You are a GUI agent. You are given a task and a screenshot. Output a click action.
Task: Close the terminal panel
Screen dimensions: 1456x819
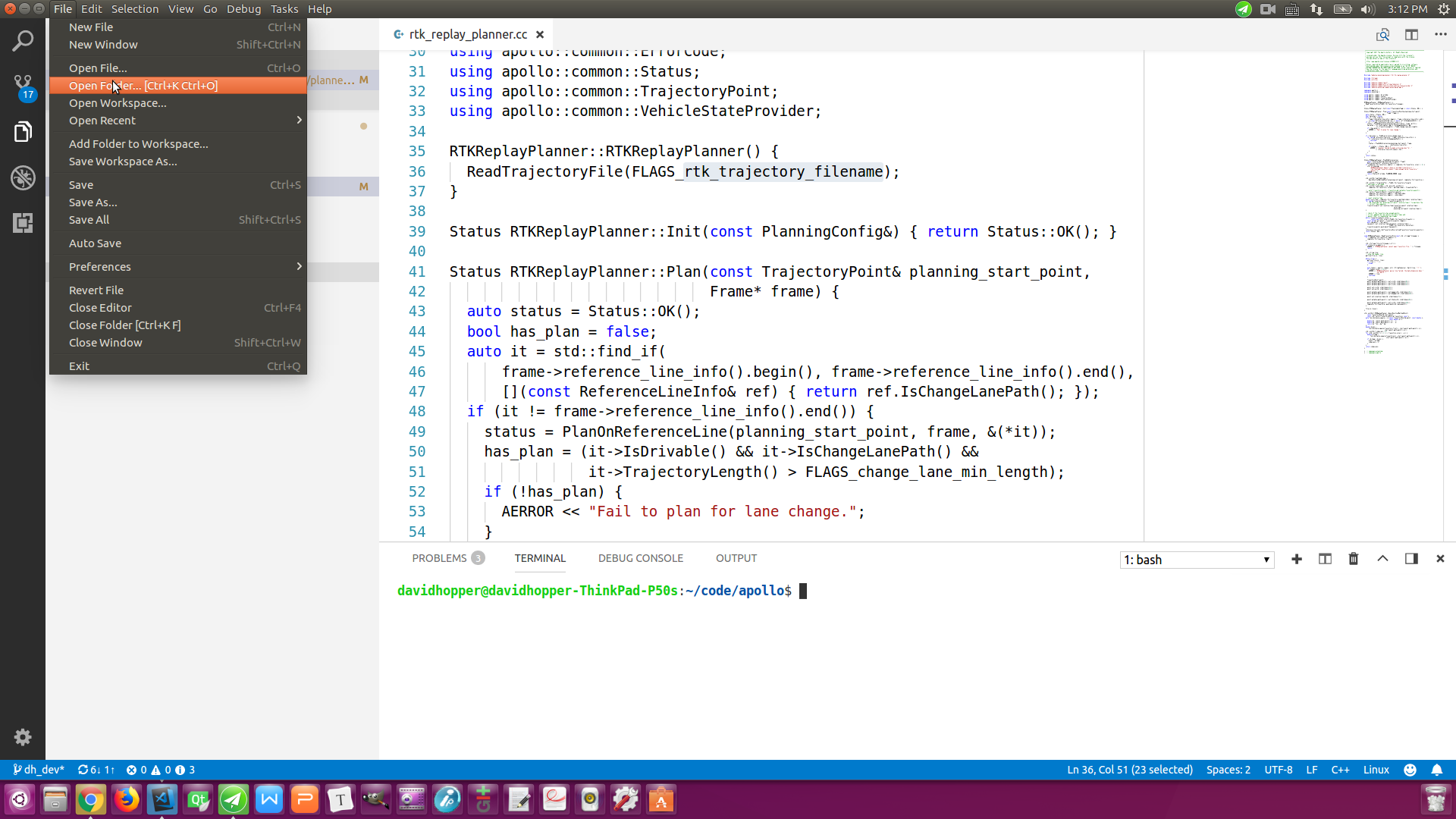click(x=1440, y=559)
